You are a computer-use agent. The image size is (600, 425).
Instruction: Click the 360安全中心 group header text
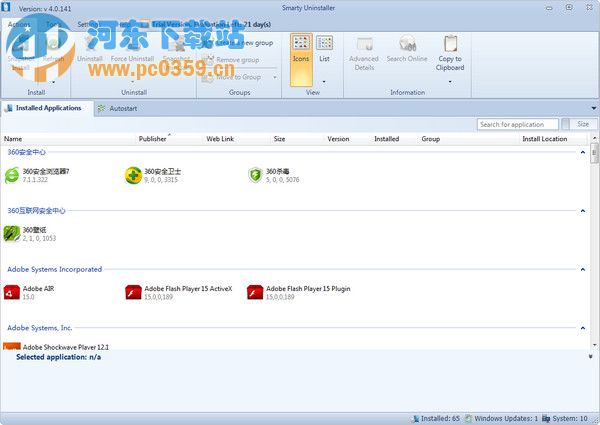pos(26,152)
